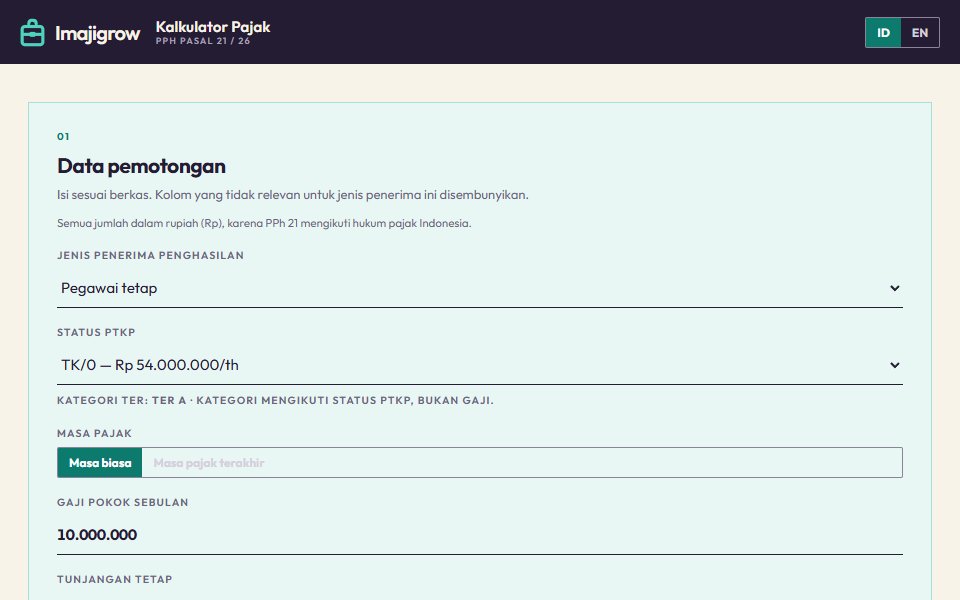Click the Kategori TER A info text
Image resolution: width=960 pixels, height=600 pixels.
pyautogui.click(x=275, y=400)
